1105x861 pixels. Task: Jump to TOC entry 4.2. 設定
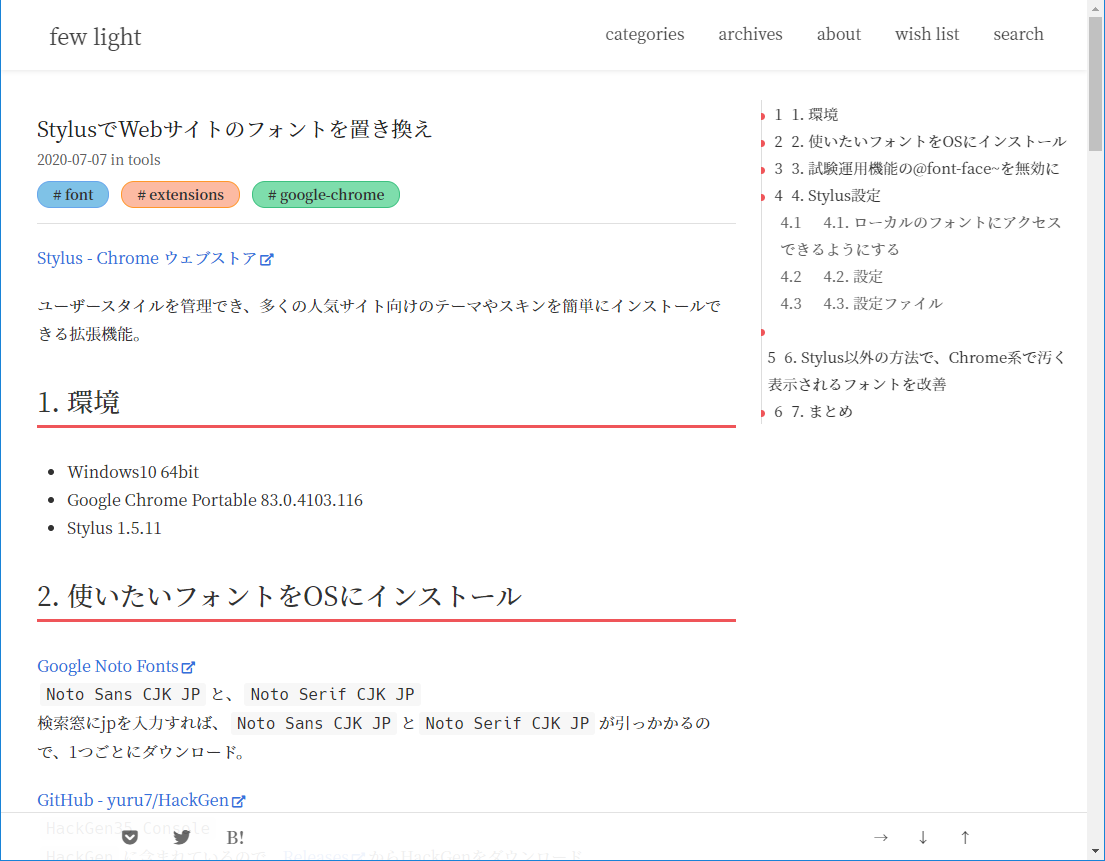832,276
